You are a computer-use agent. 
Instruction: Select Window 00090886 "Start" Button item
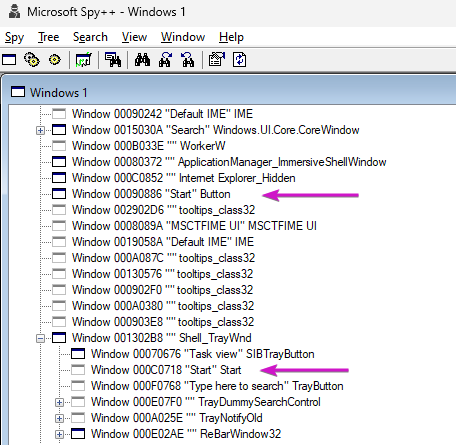point(151,194)
